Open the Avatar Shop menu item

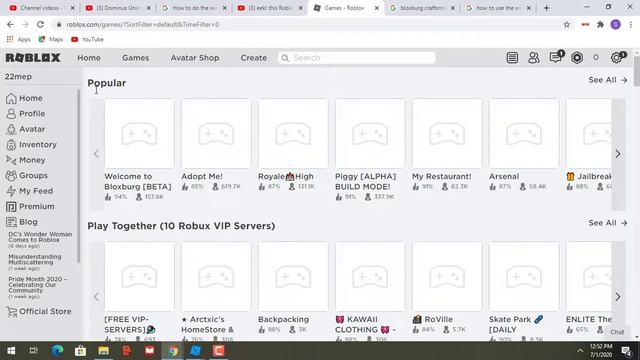[x=195, y=58]
